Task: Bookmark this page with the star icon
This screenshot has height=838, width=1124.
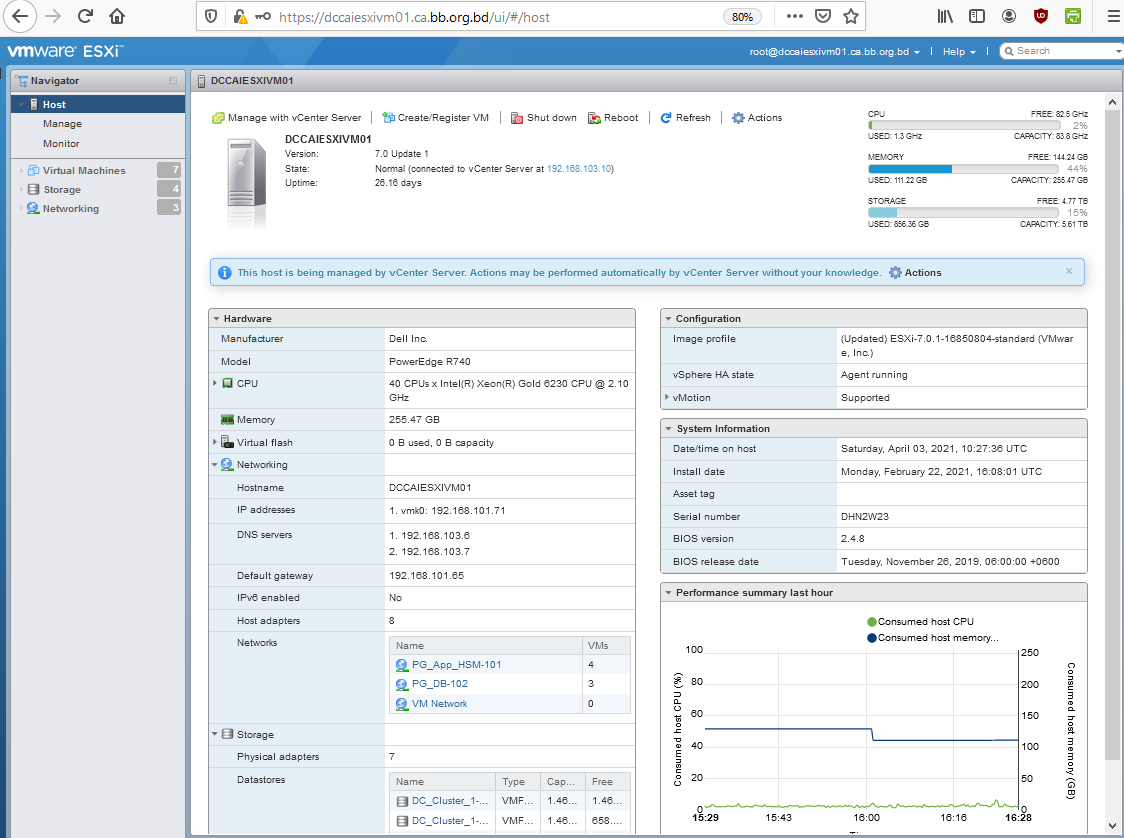Action: click(851, 16)
